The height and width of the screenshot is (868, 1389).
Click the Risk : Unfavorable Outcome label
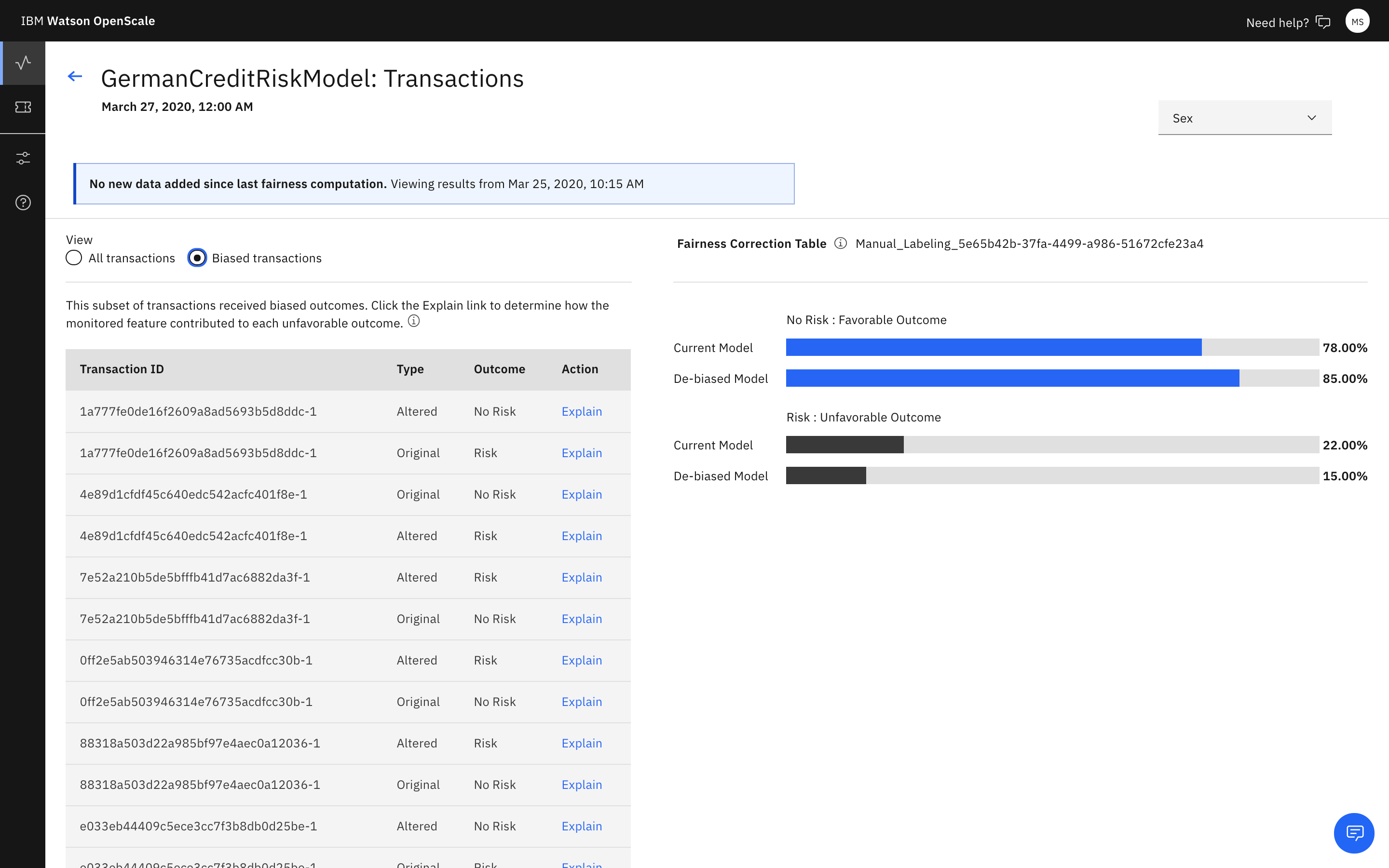click(863, 417)
